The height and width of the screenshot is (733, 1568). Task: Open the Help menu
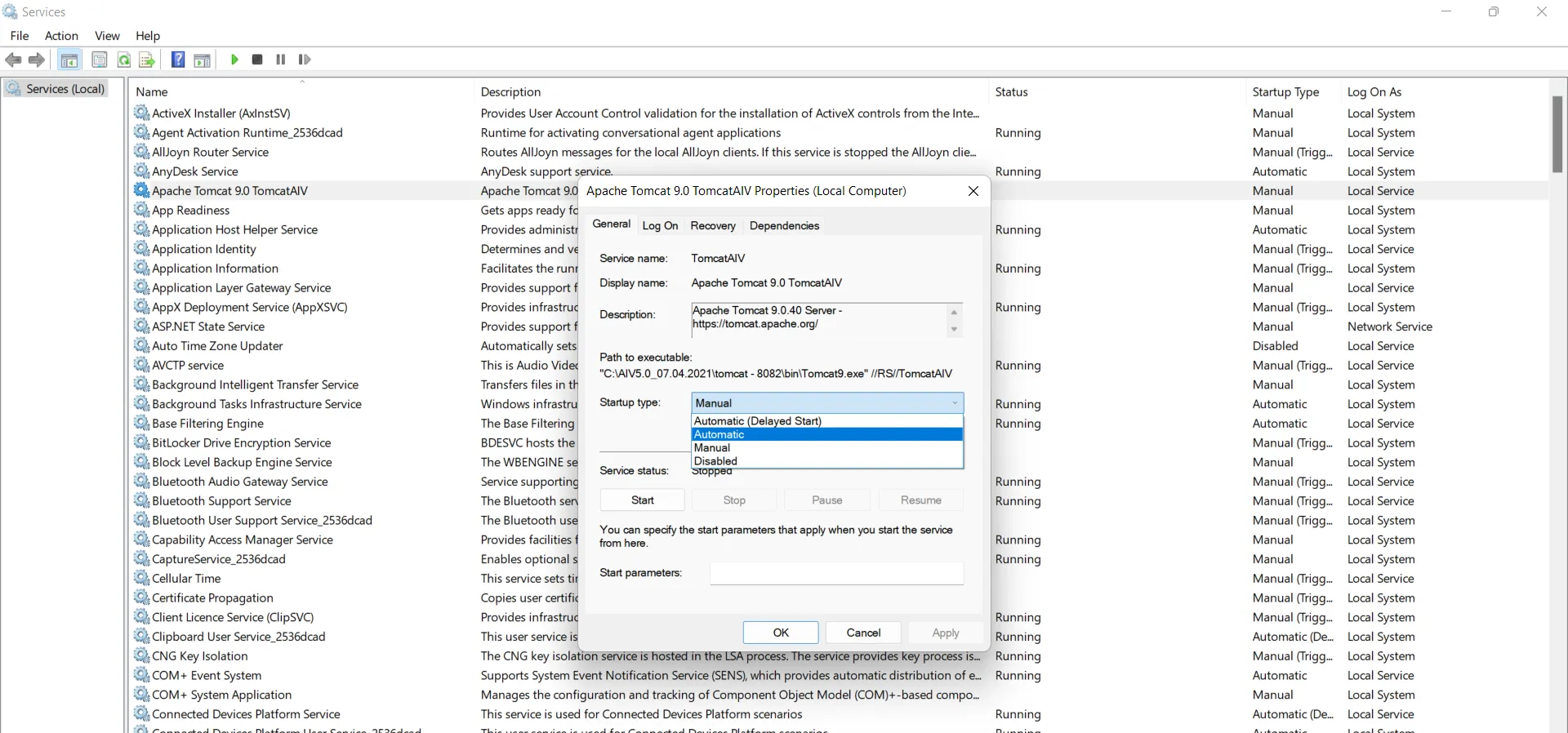click(148, 36)
